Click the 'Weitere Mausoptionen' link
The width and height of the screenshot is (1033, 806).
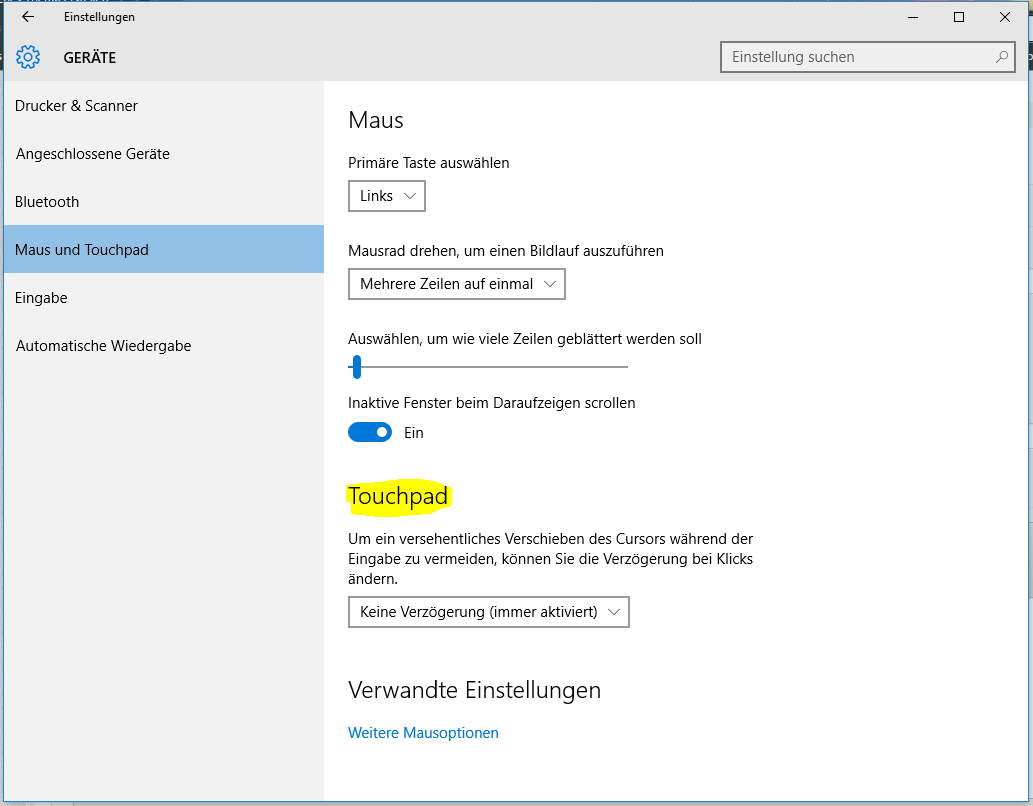(x=423, y=733)
